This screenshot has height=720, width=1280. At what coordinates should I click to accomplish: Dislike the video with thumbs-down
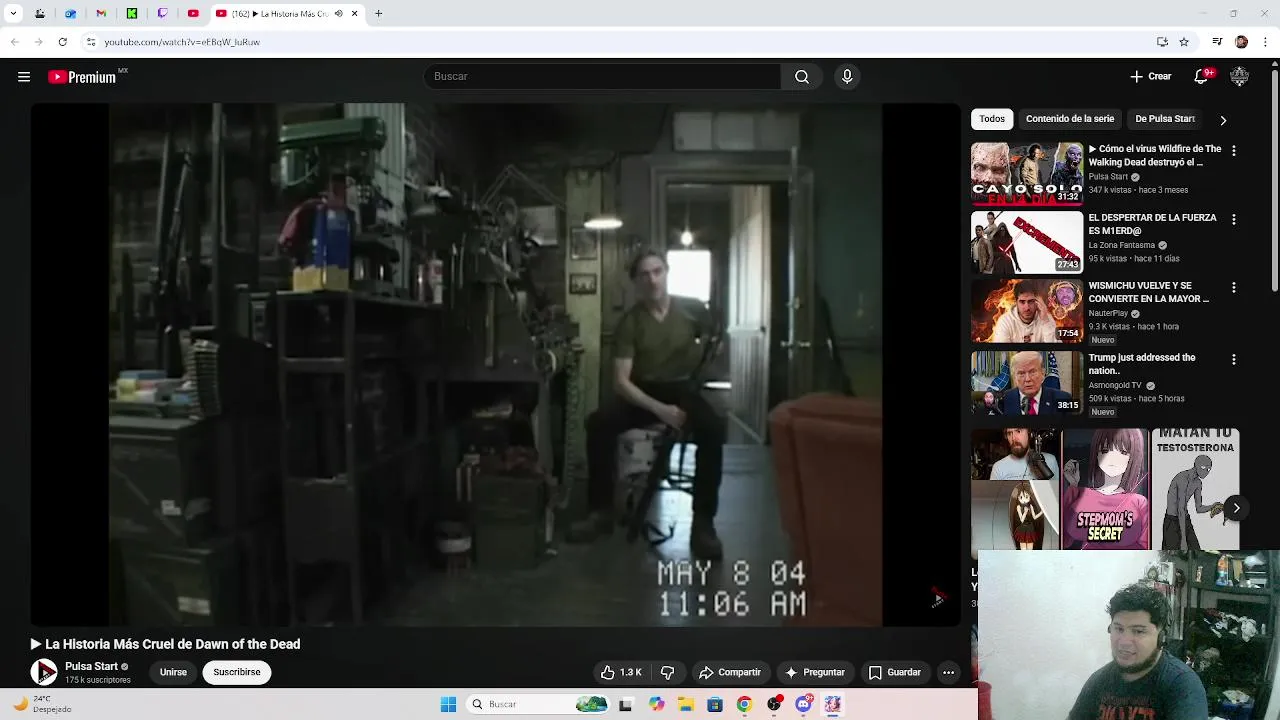[668, 673]
